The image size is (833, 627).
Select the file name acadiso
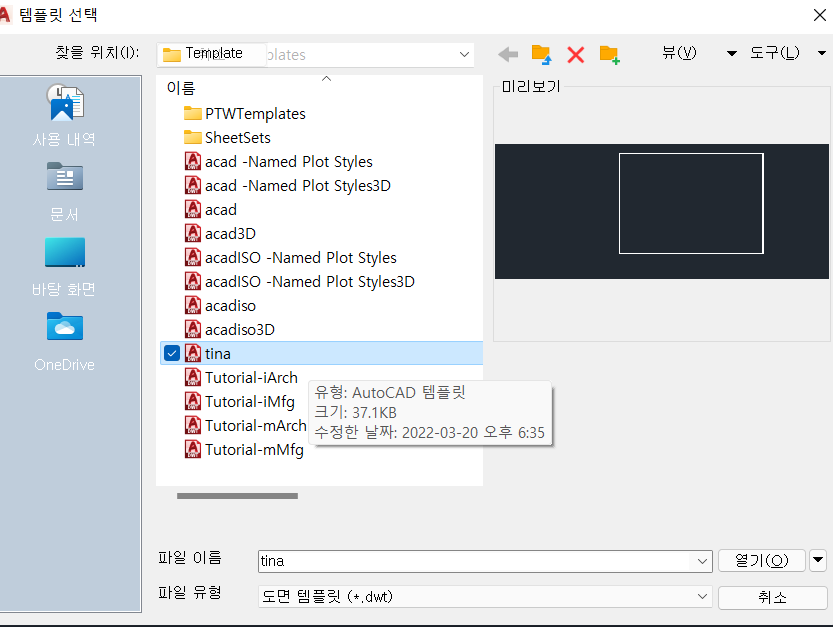pyautogui.click(x=231, y=306)
